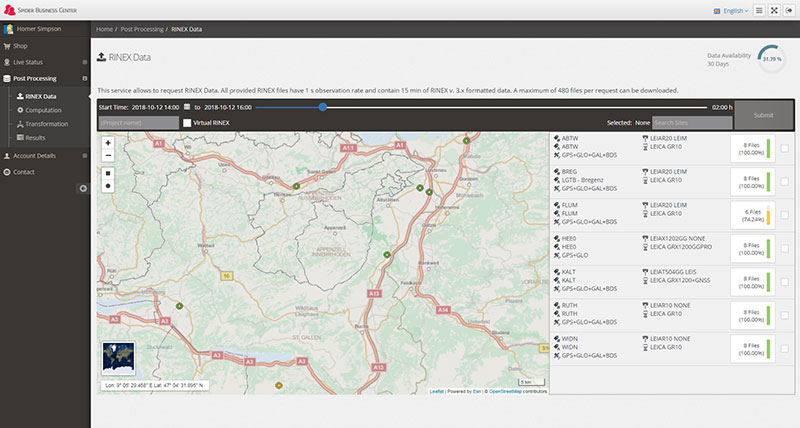Viewport: 800px width, 428px height.
Task: Open the hamburger menu icon in header
Action: [759, 10]
